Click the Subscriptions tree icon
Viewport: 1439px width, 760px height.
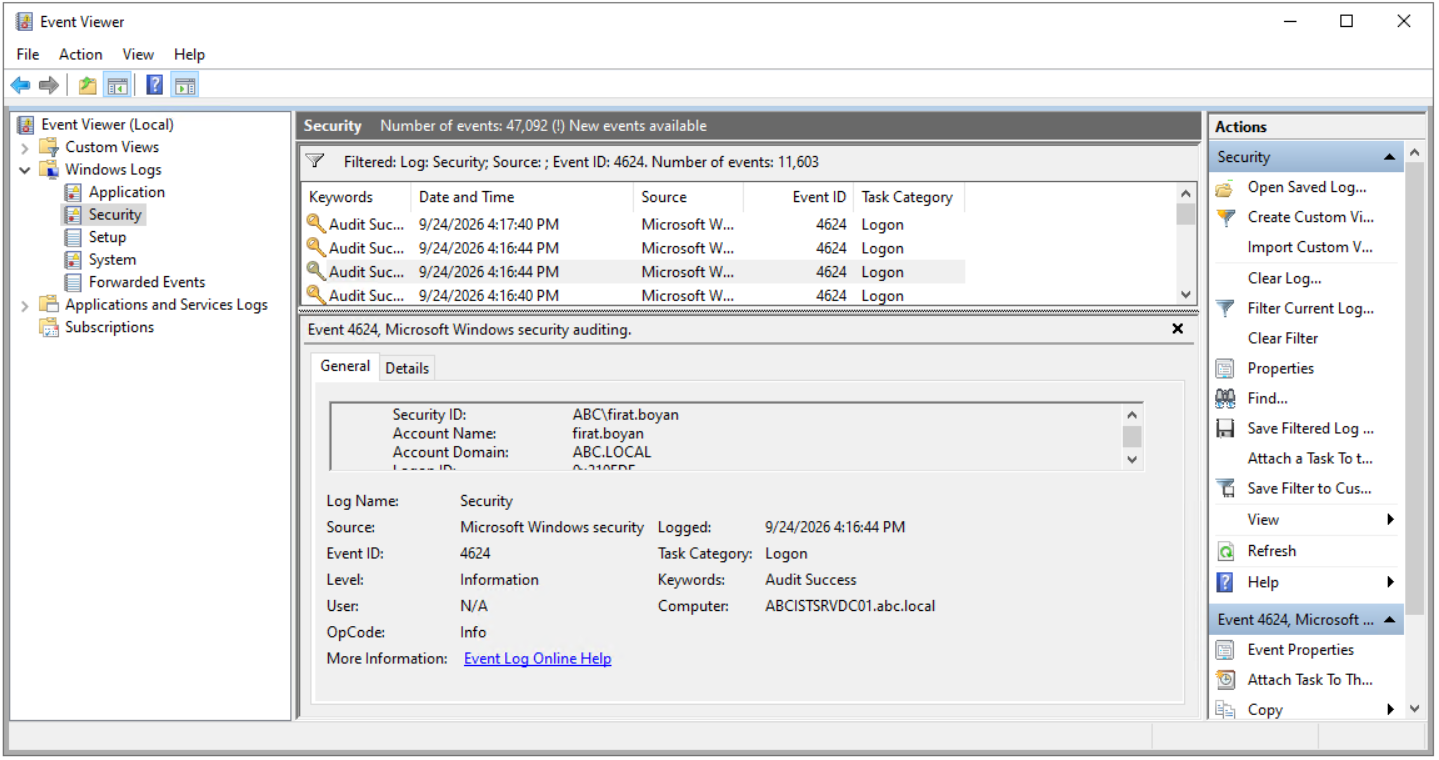coord(49,327)
